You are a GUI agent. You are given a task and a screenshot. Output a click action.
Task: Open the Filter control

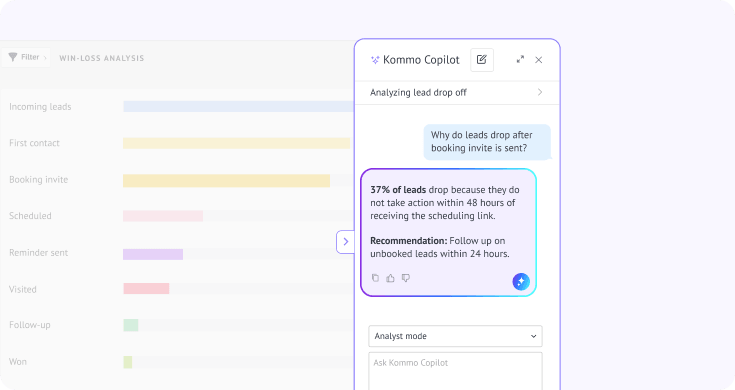[25, 58]
